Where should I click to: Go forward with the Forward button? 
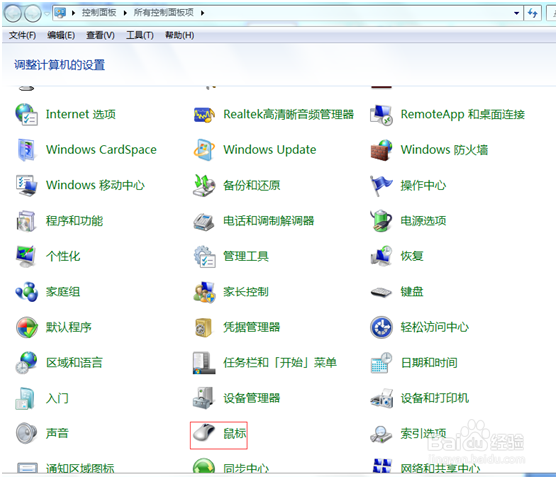33,14
